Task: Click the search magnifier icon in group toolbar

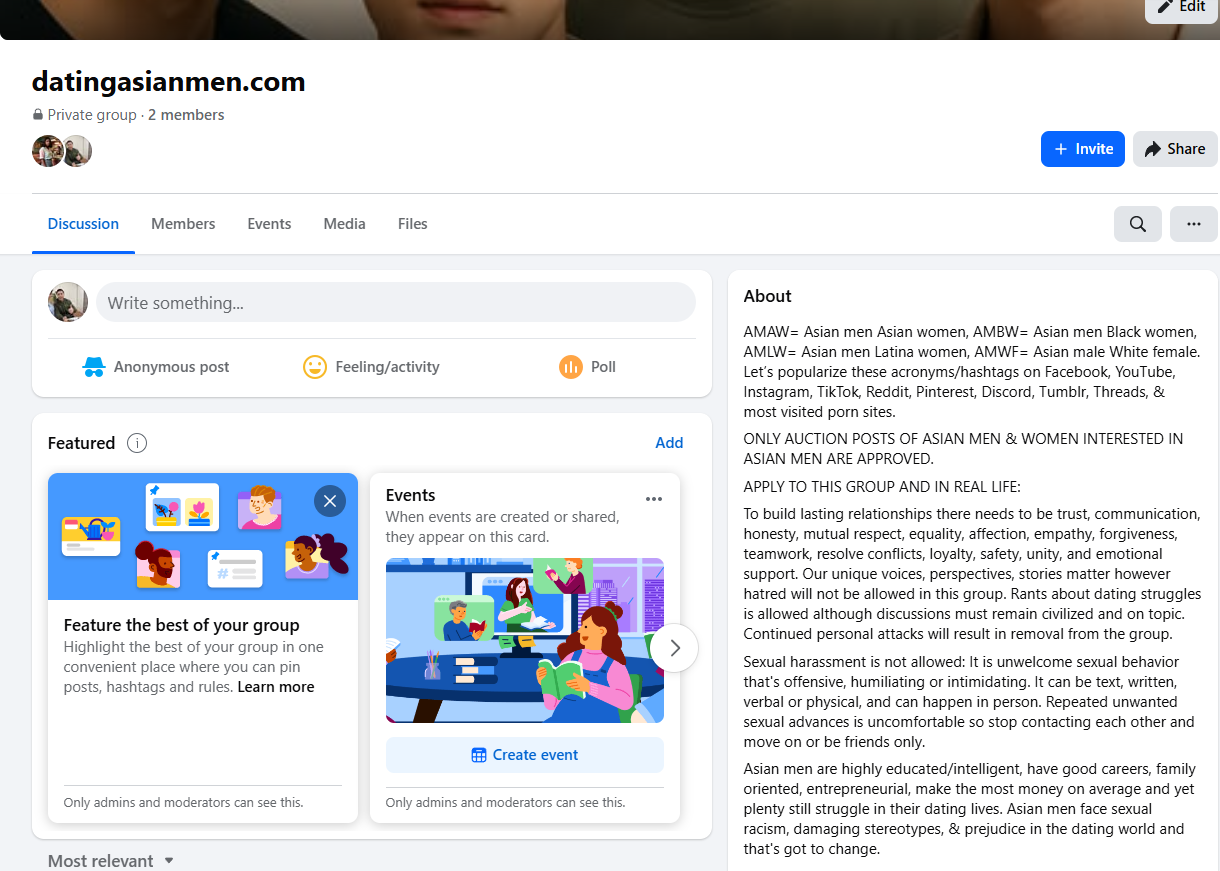Action: (1137, 224)
